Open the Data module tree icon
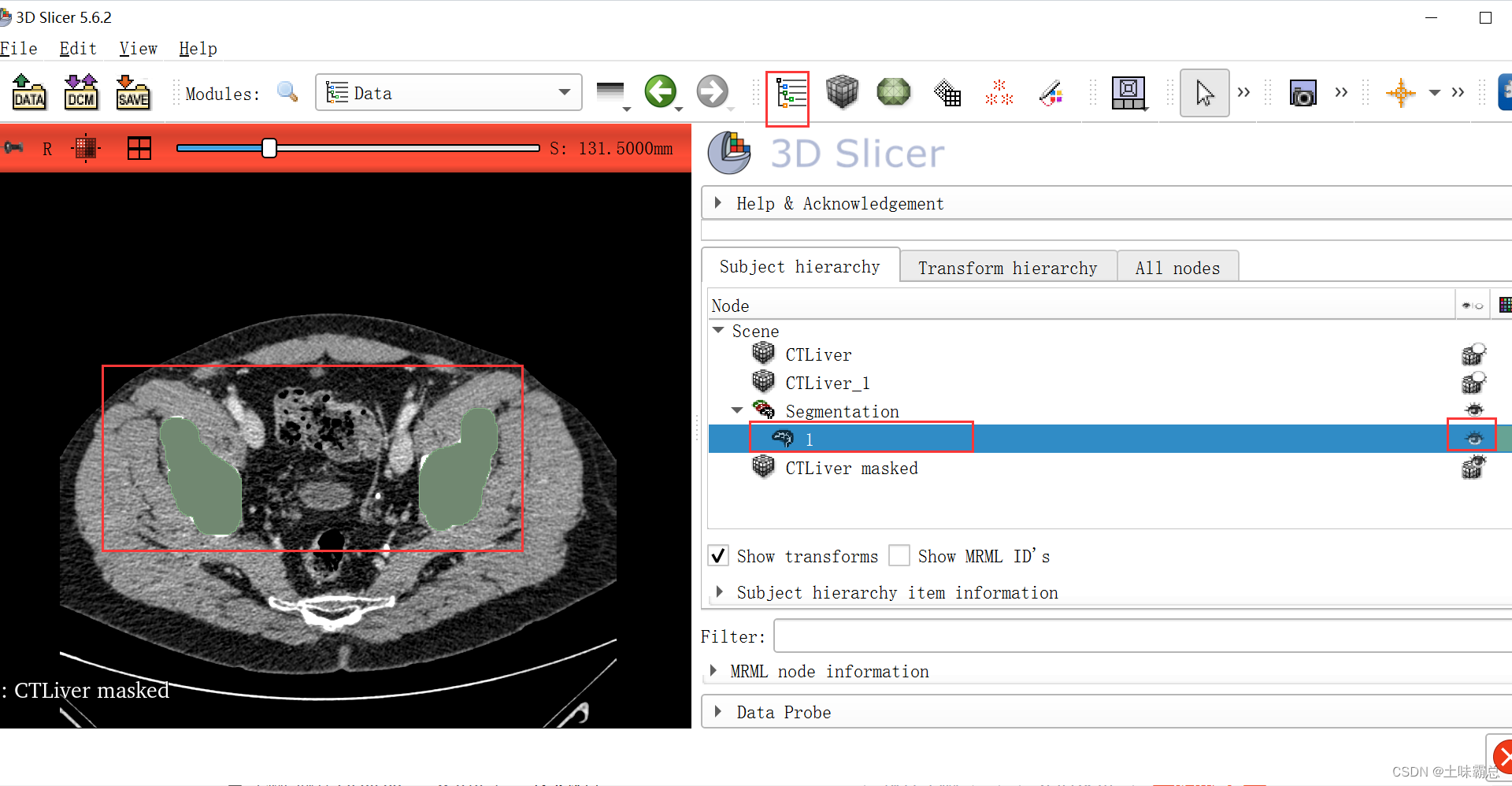The width and height of the screenshot is (1512, 786). (x=790, y=95)
